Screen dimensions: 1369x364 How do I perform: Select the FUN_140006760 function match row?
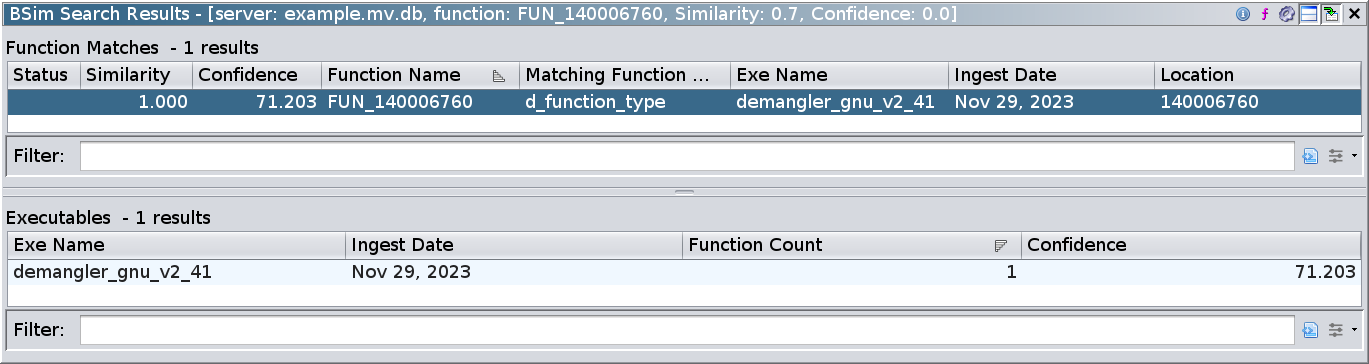coord(684,102)
